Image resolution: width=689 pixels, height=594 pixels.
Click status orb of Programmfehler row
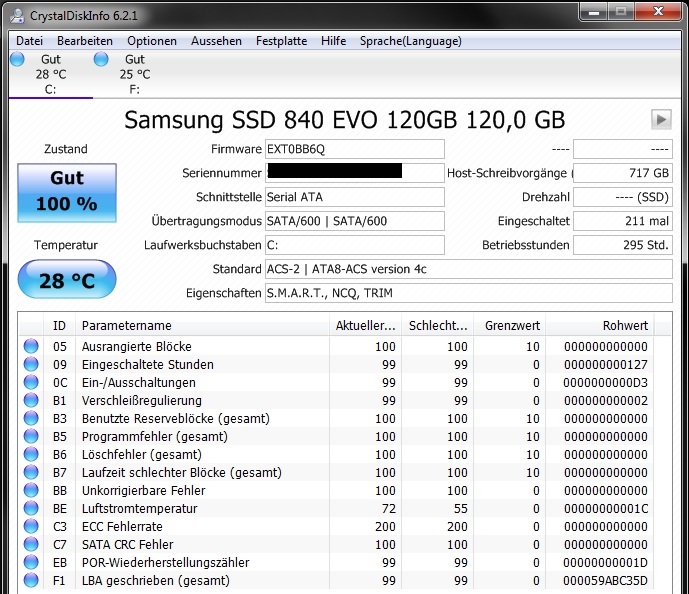click(31, 436)
